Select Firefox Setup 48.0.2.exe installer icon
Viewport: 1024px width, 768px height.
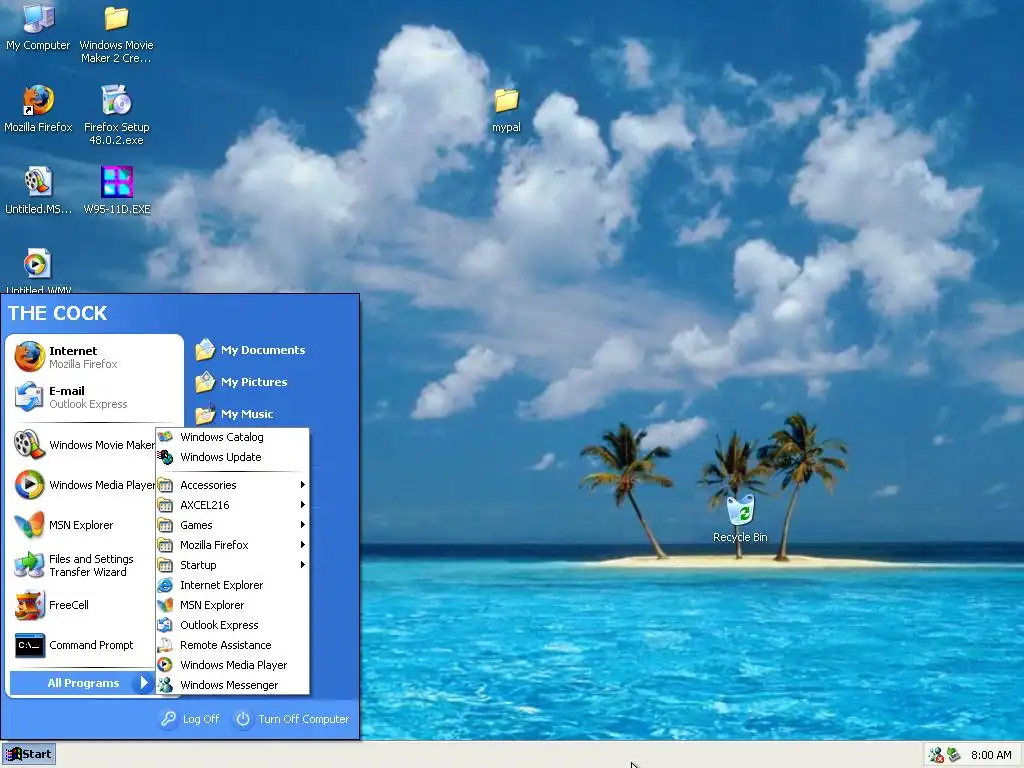[116, 115]
